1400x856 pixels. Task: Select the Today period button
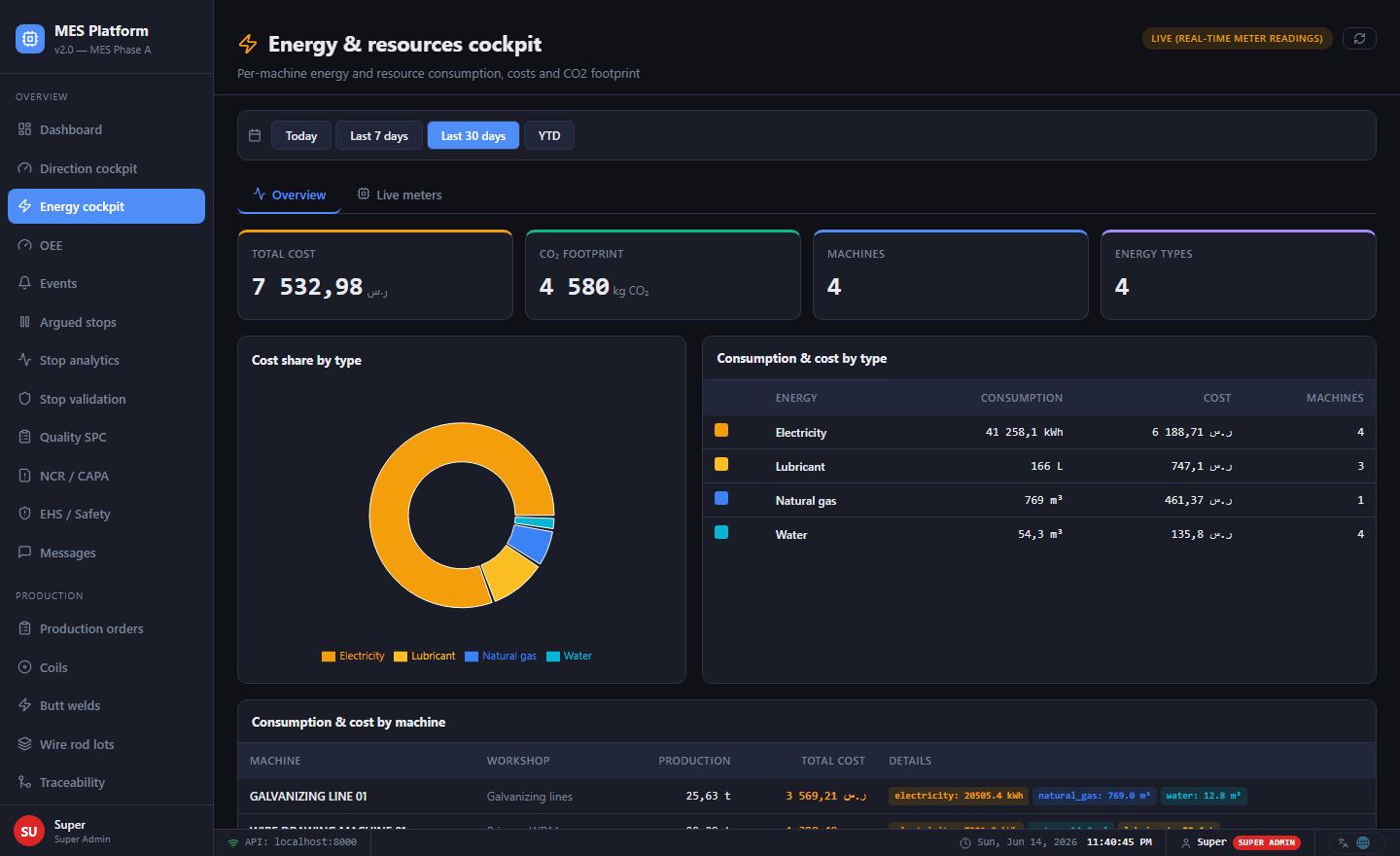(x=301, y=135)
